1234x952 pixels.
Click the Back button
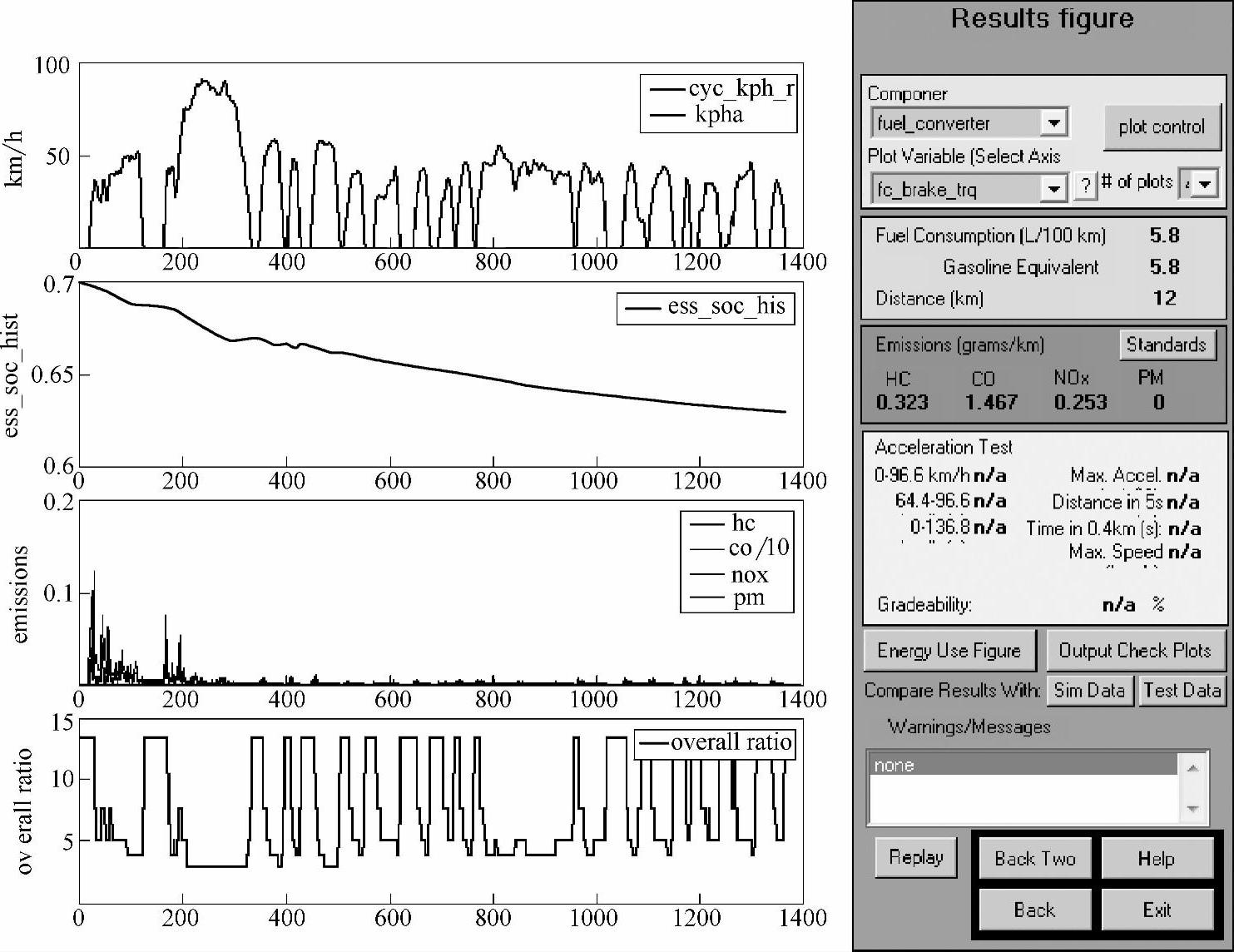pyautogui.click(x=1035, y=910)
